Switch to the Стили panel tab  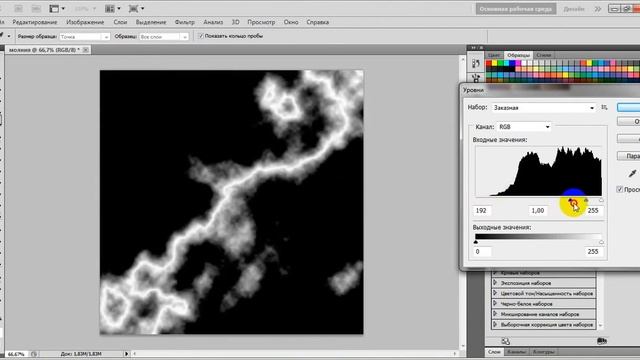point(543,55)
